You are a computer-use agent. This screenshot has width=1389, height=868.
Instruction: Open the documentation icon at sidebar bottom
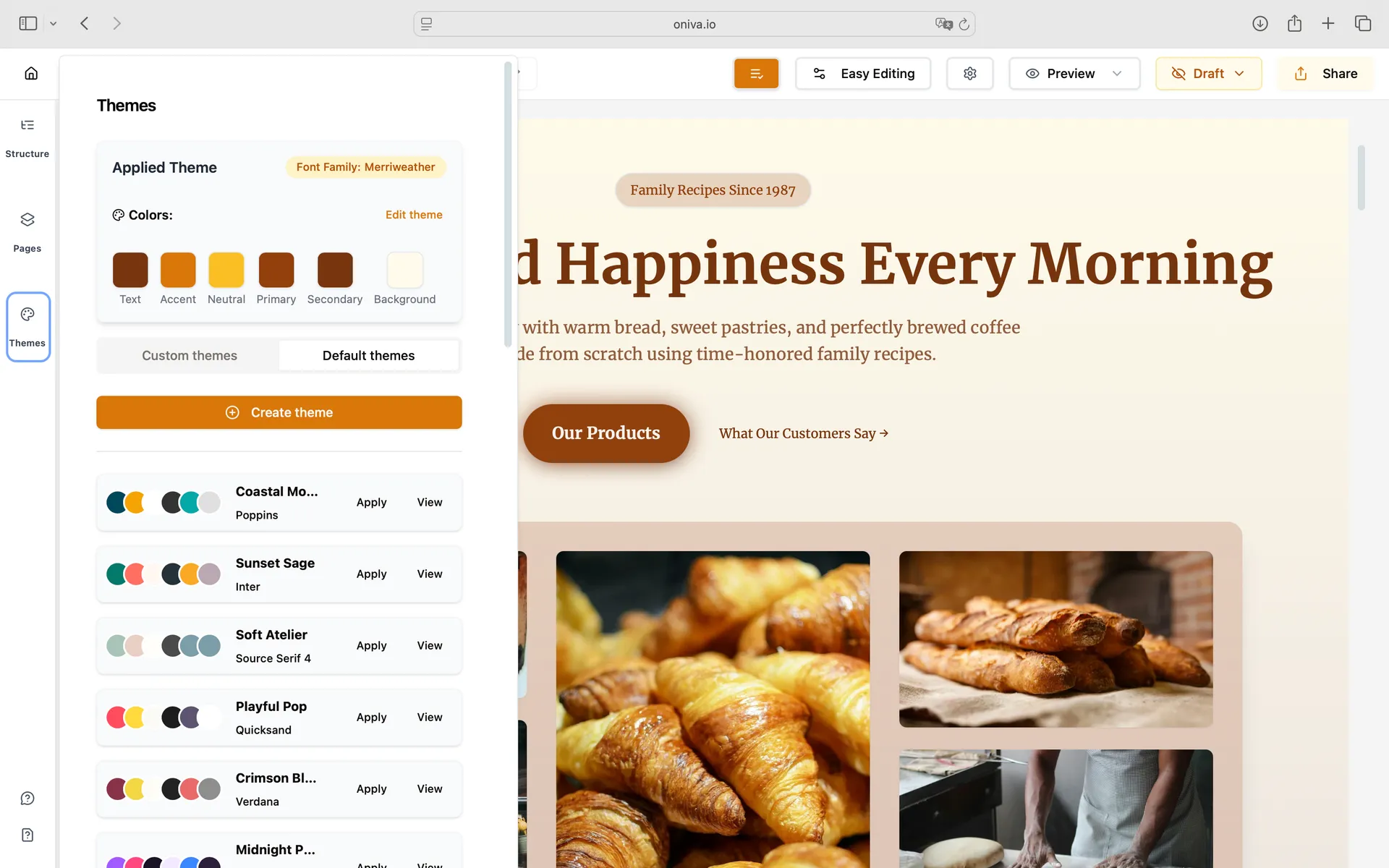click(27, 835)
